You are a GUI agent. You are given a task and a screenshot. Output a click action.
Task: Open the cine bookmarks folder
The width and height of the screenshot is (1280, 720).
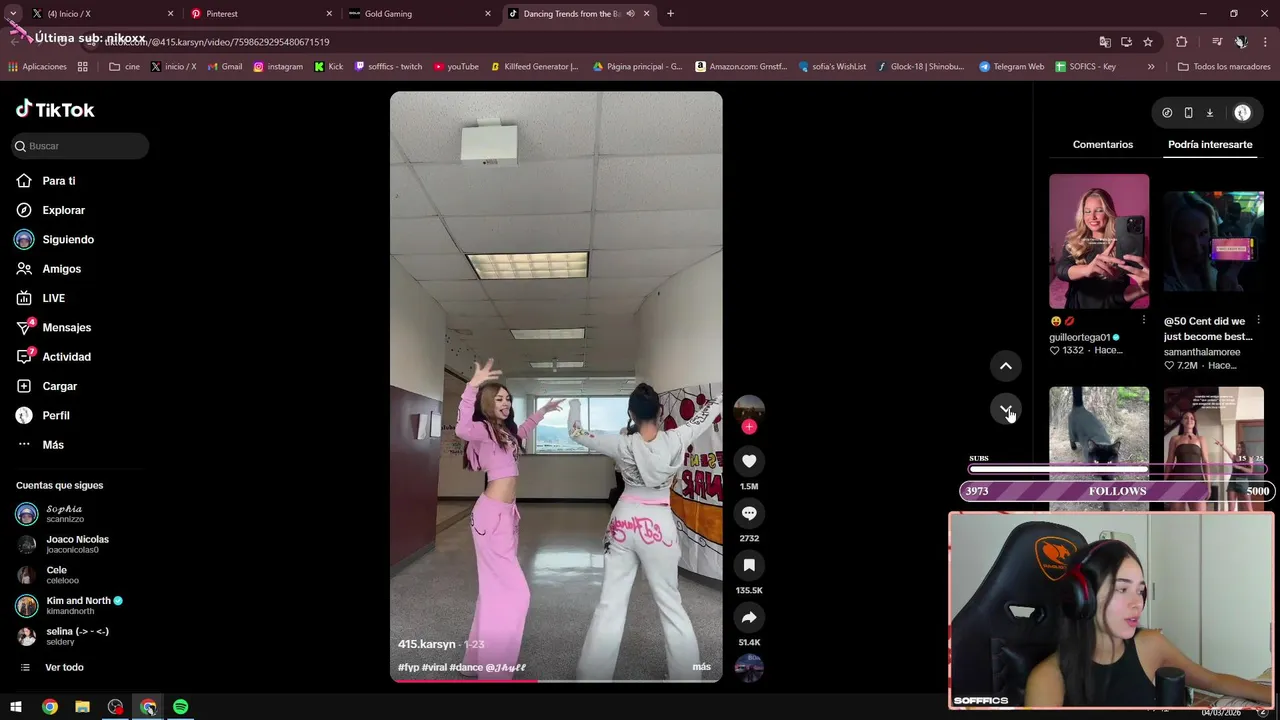[x=125, y=67]
